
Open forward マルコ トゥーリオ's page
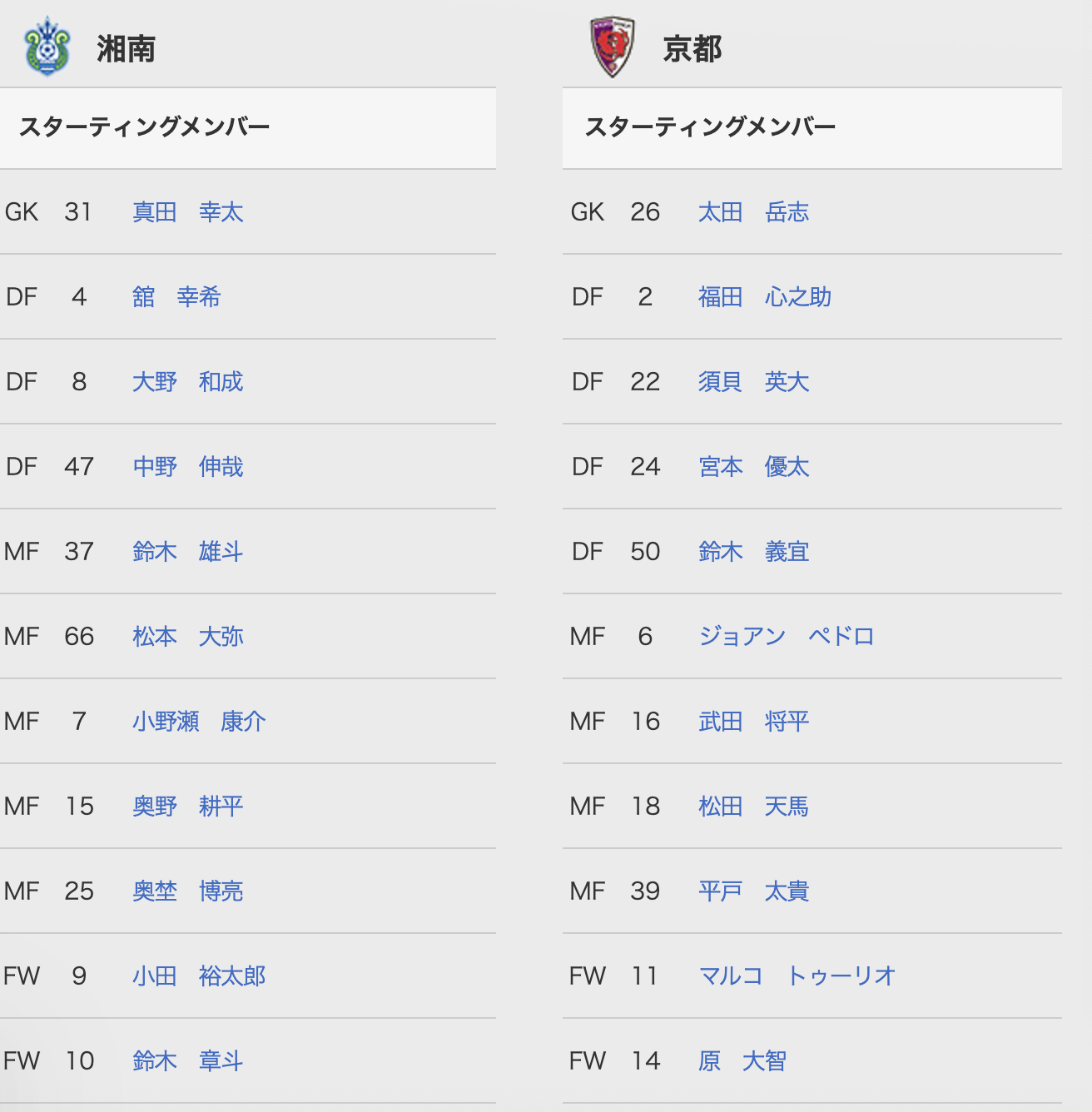click(x=797, y=976)
